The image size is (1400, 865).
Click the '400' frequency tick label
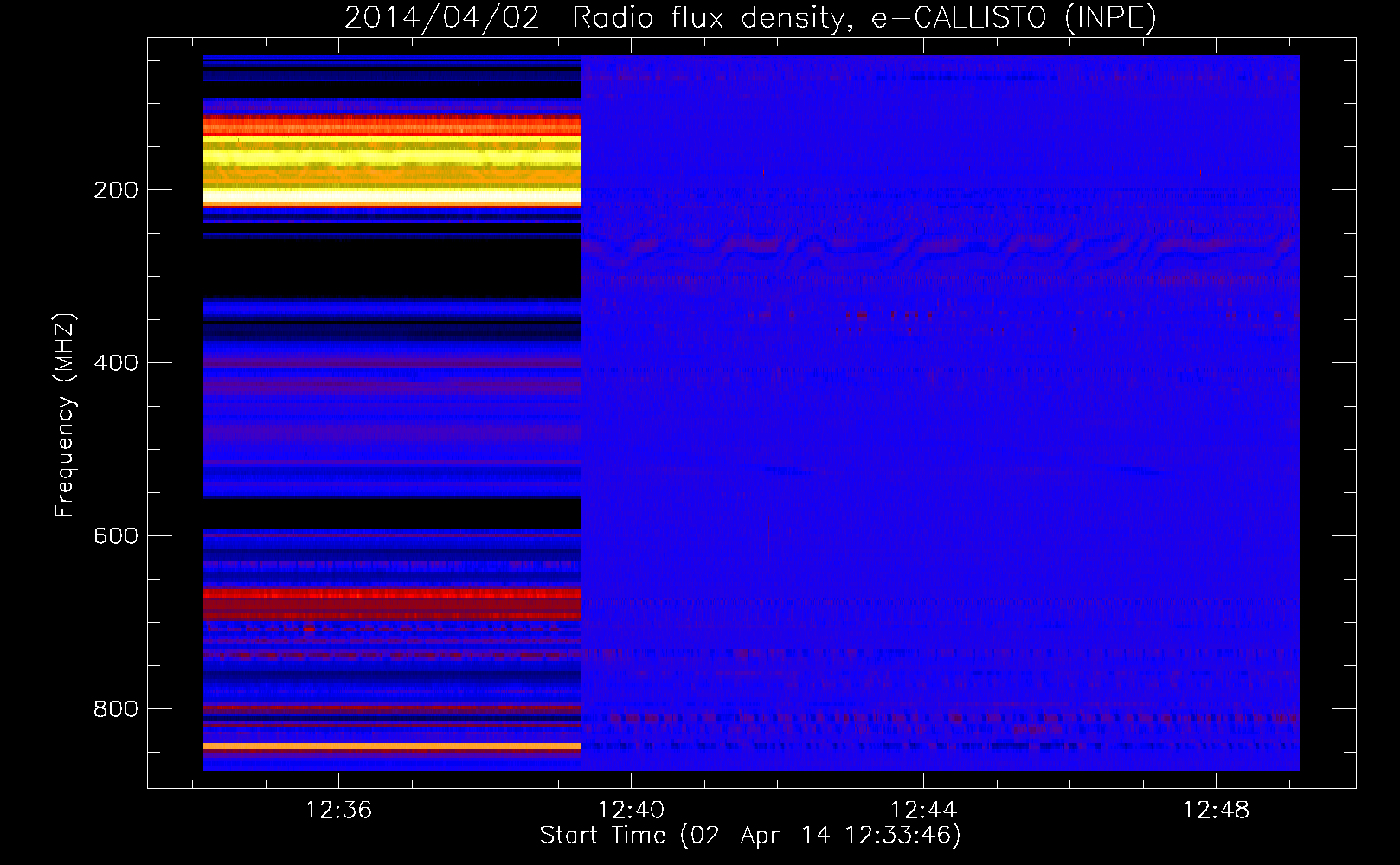coord(116,363)
